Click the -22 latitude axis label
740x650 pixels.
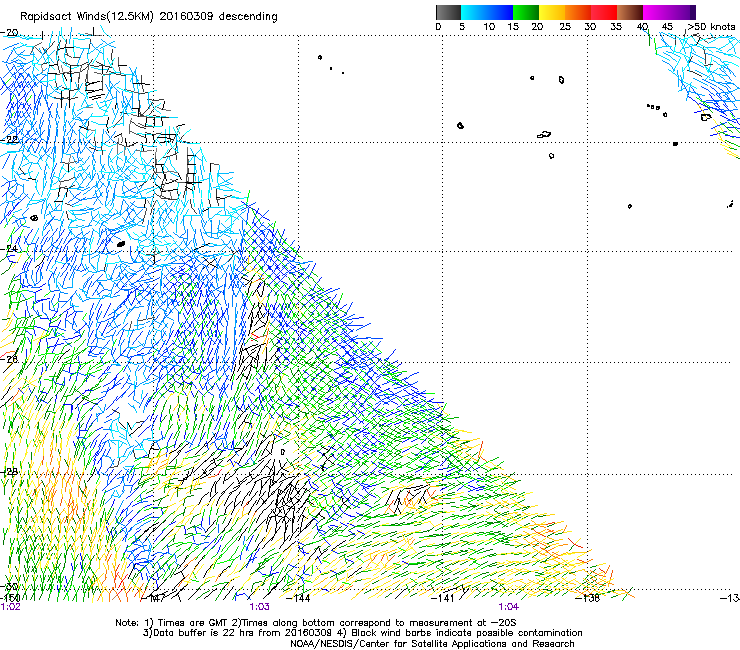click(9, 140)
